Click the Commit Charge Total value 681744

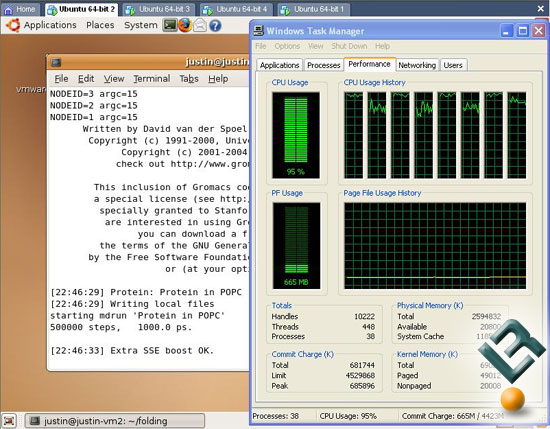362,365
